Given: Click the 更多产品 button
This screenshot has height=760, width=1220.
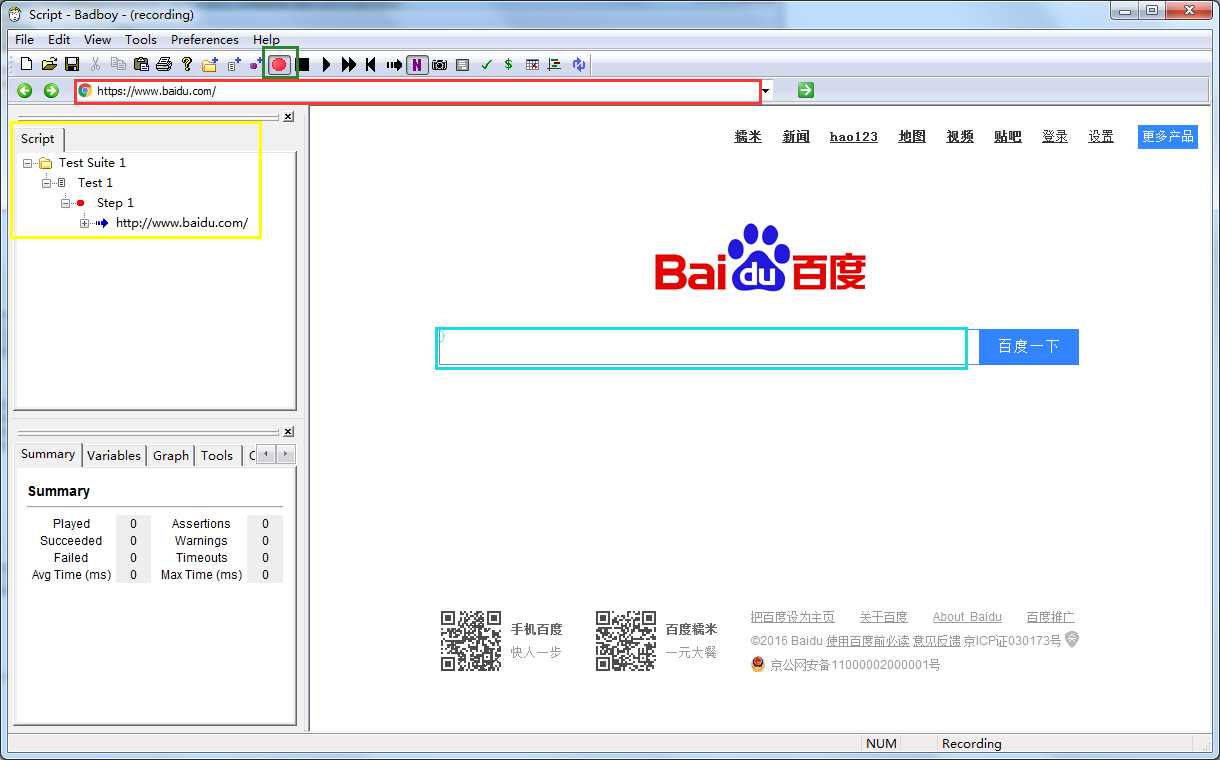Looking at the screenshot, I should click(x=1168, y=136).
